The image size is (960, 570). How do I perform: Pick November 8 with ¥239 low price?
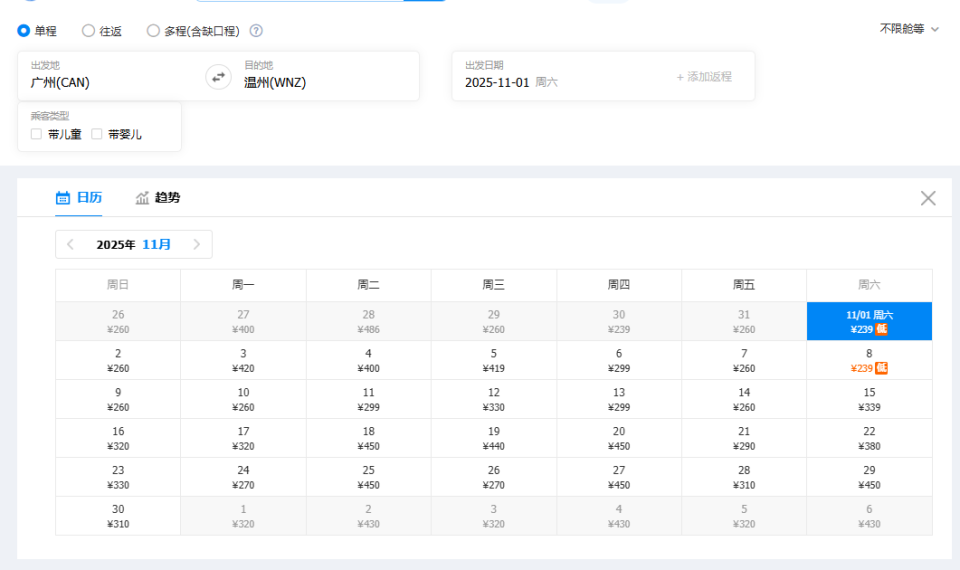click(869, 361)
